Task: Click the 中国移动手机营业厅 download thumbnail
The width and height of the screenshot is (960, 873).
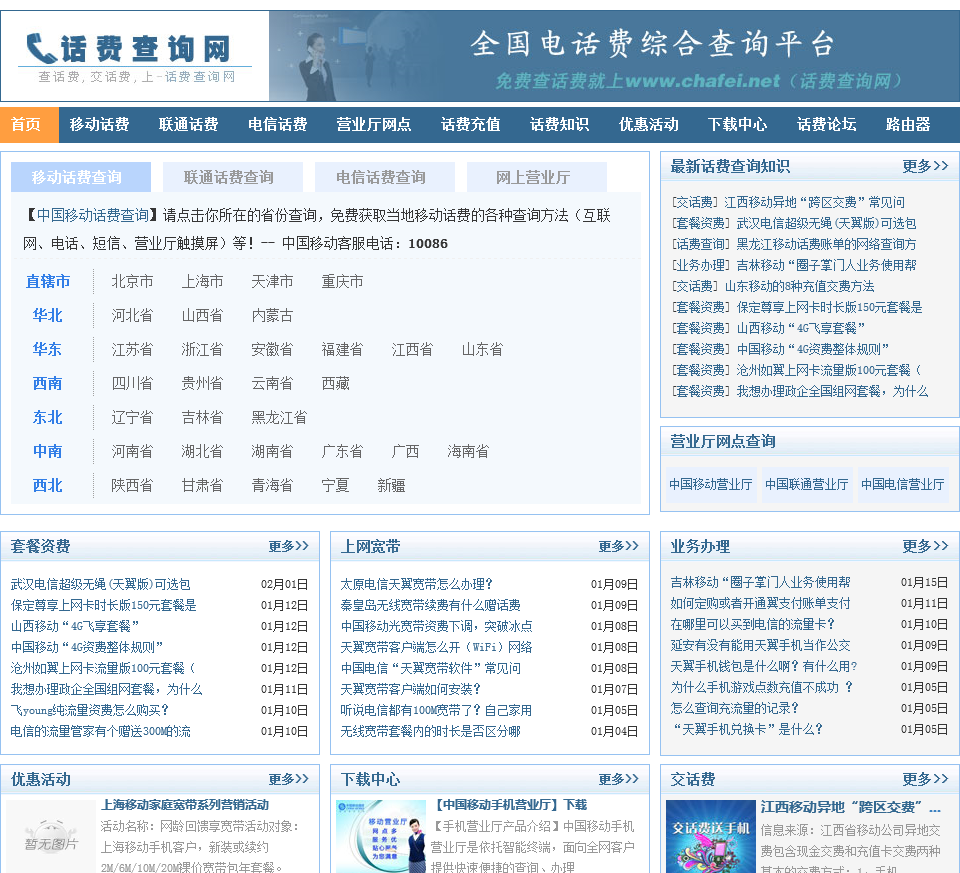Action: coord(381,836)
